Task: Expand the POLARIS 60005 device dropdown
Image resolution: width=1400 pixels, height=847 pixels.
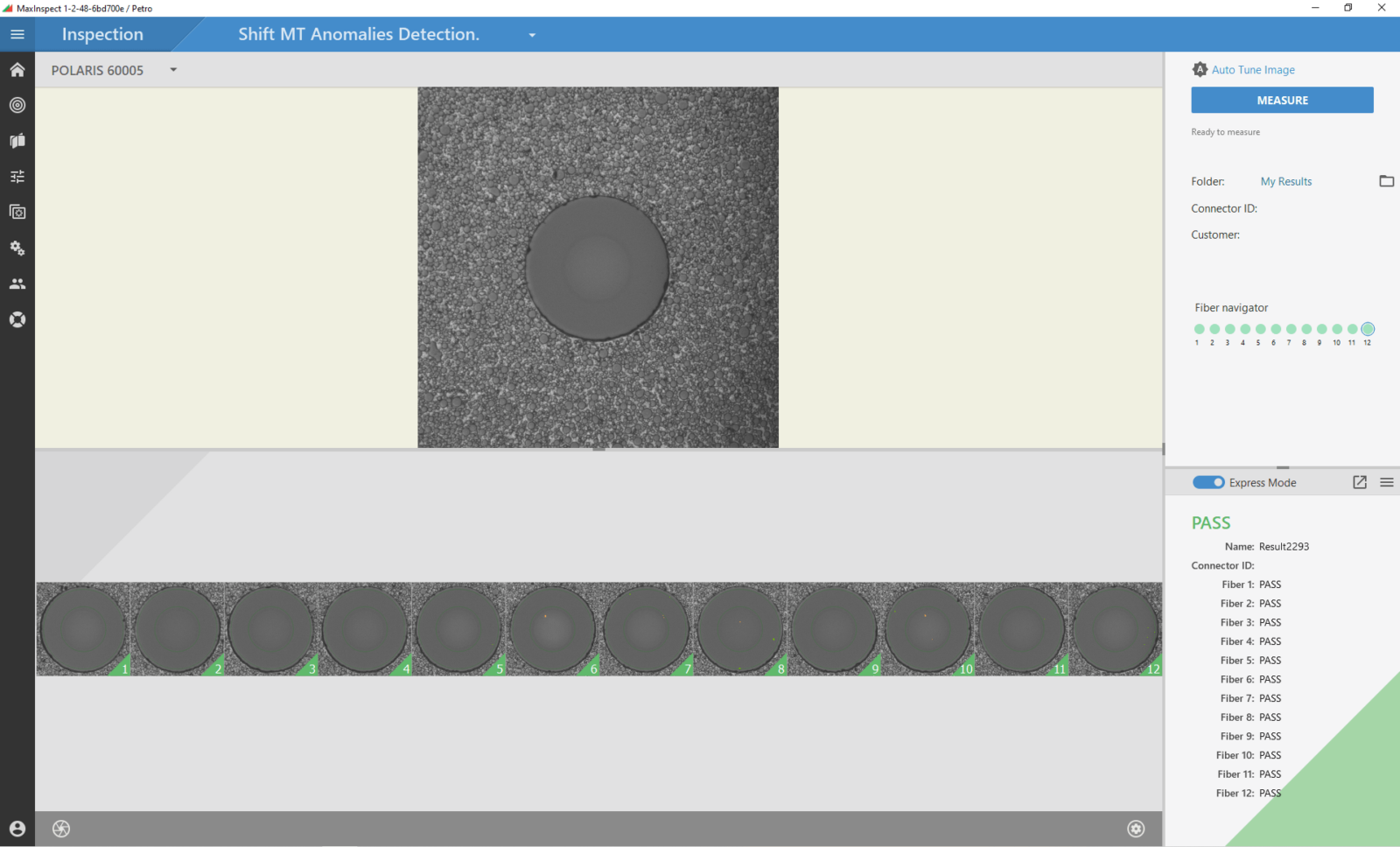Action: [173, 70]
